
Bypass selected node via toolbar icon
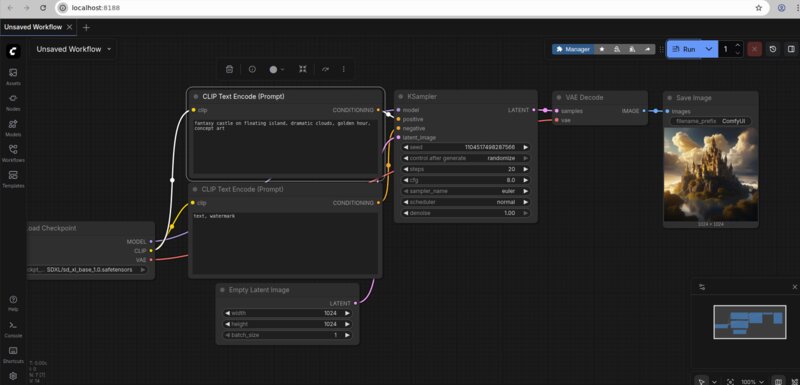point(326,69)
